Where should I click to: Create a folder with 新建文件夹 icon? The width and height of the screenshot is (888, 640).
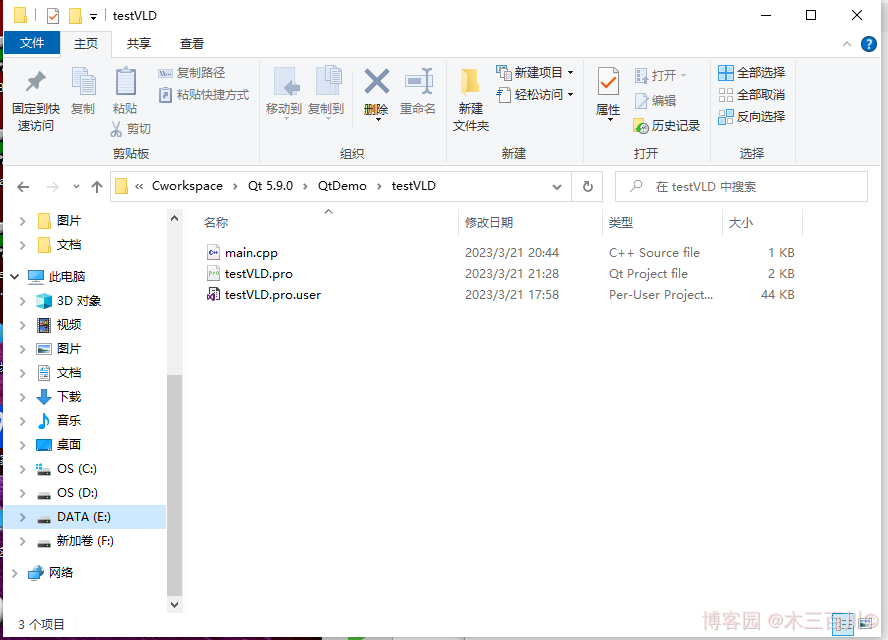tap(470, 83)
